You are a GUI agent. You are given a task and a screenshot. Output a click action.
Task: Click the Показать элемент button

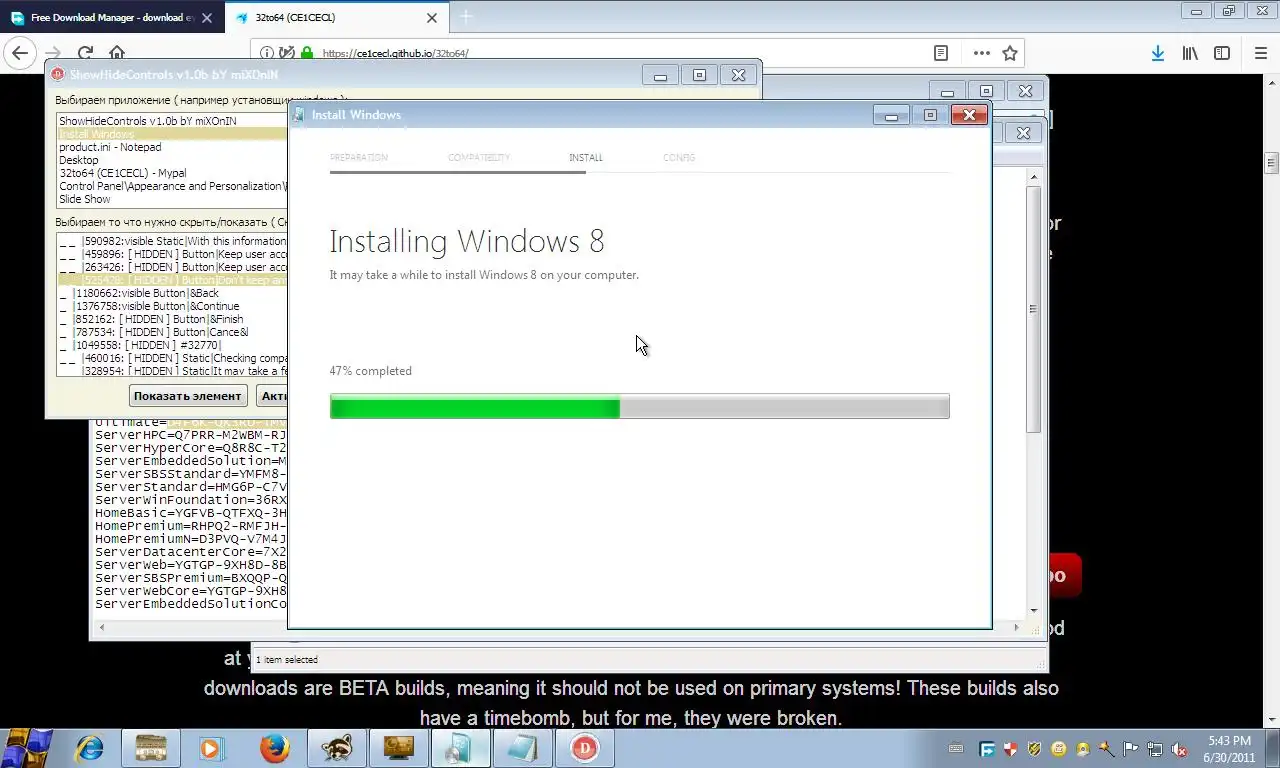click(188, 396)
